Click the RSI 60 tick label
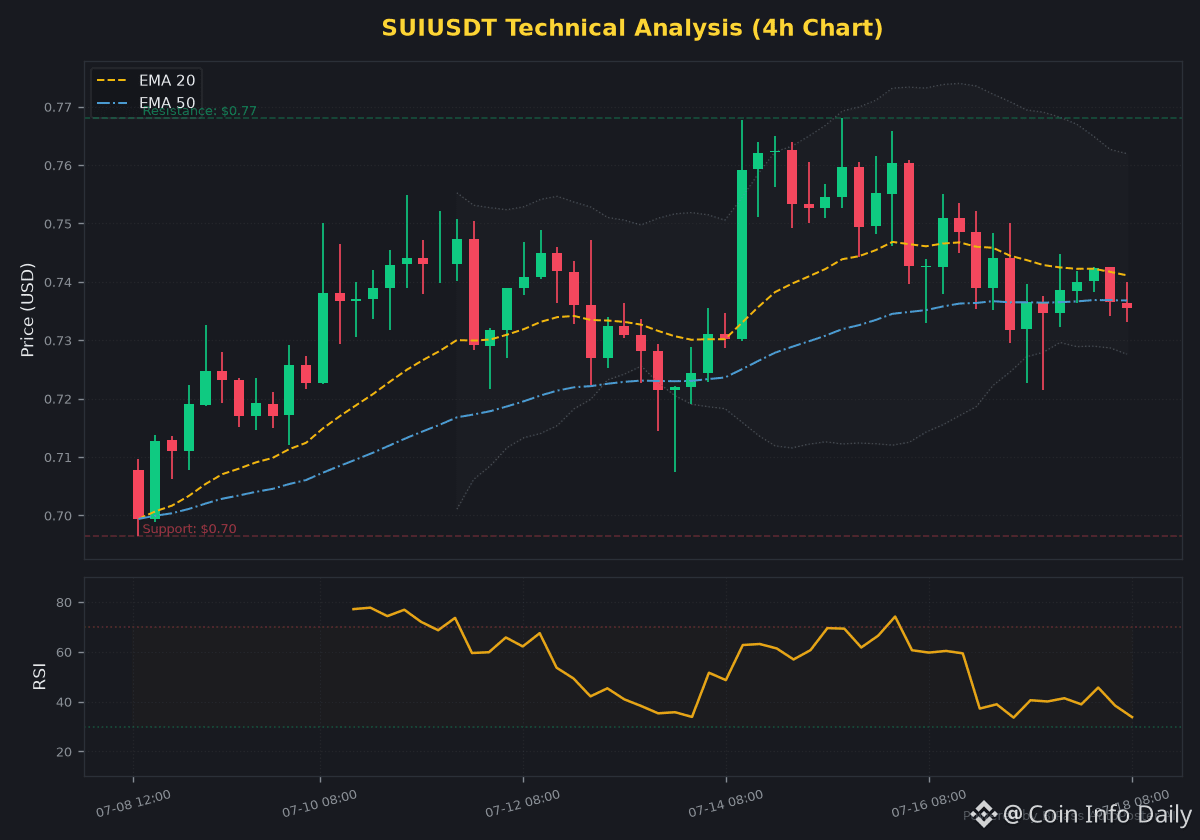The width and height of the screenshot is (1200, 840). click(65, 652)
